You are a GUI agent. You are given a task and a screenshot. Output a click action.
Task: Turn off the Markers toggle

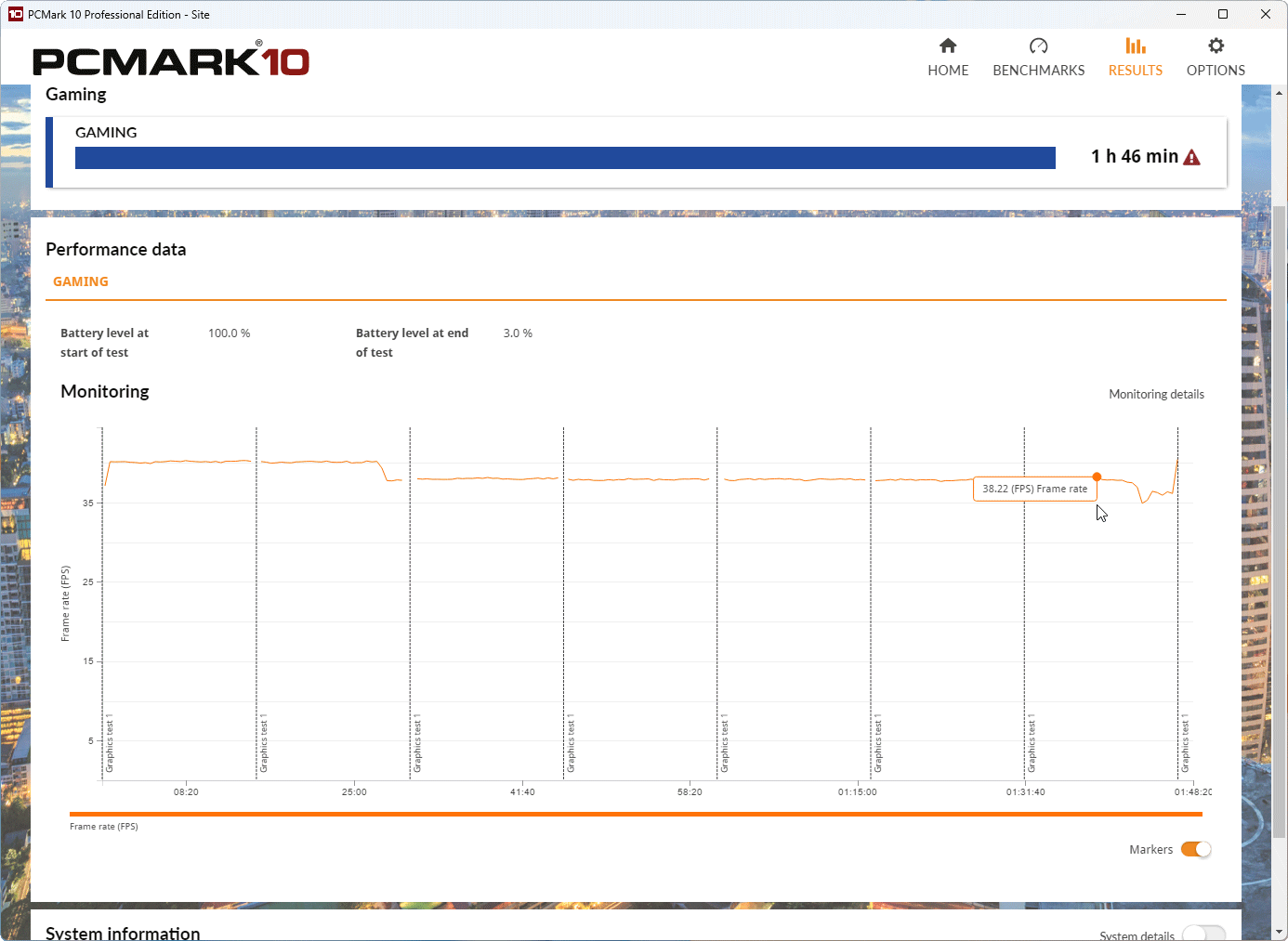pos(1196,849)
